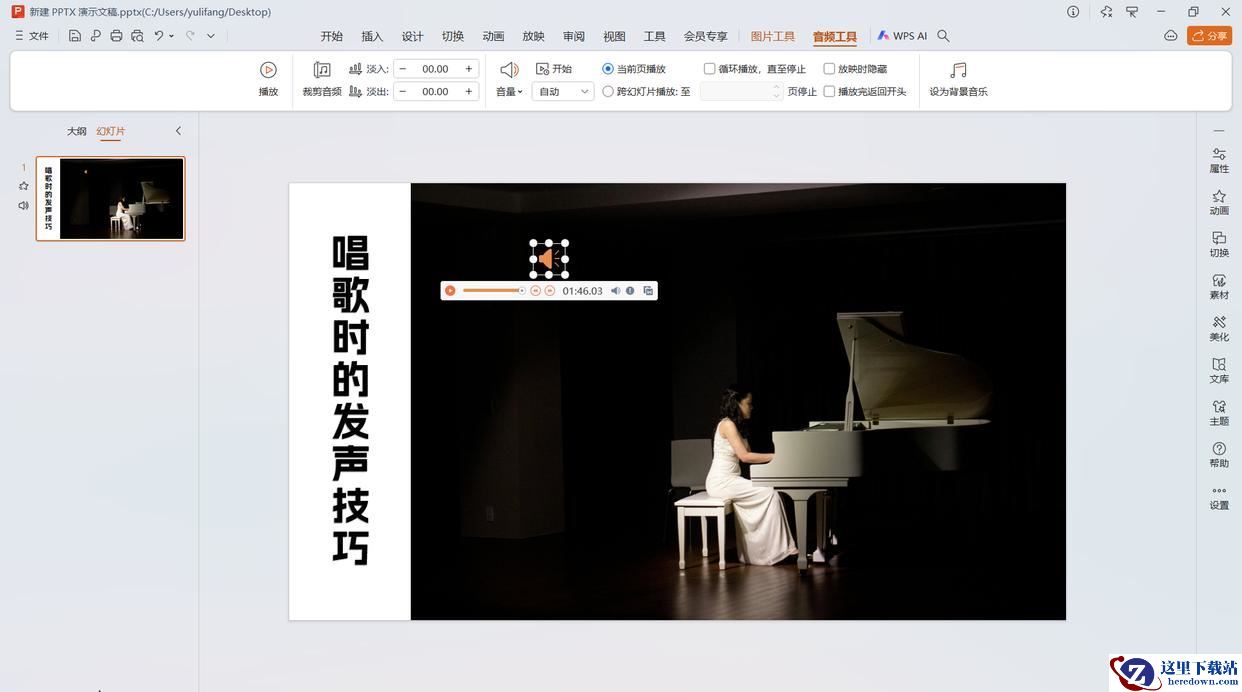Click the print icon in quick toolbar

(116, 36)
